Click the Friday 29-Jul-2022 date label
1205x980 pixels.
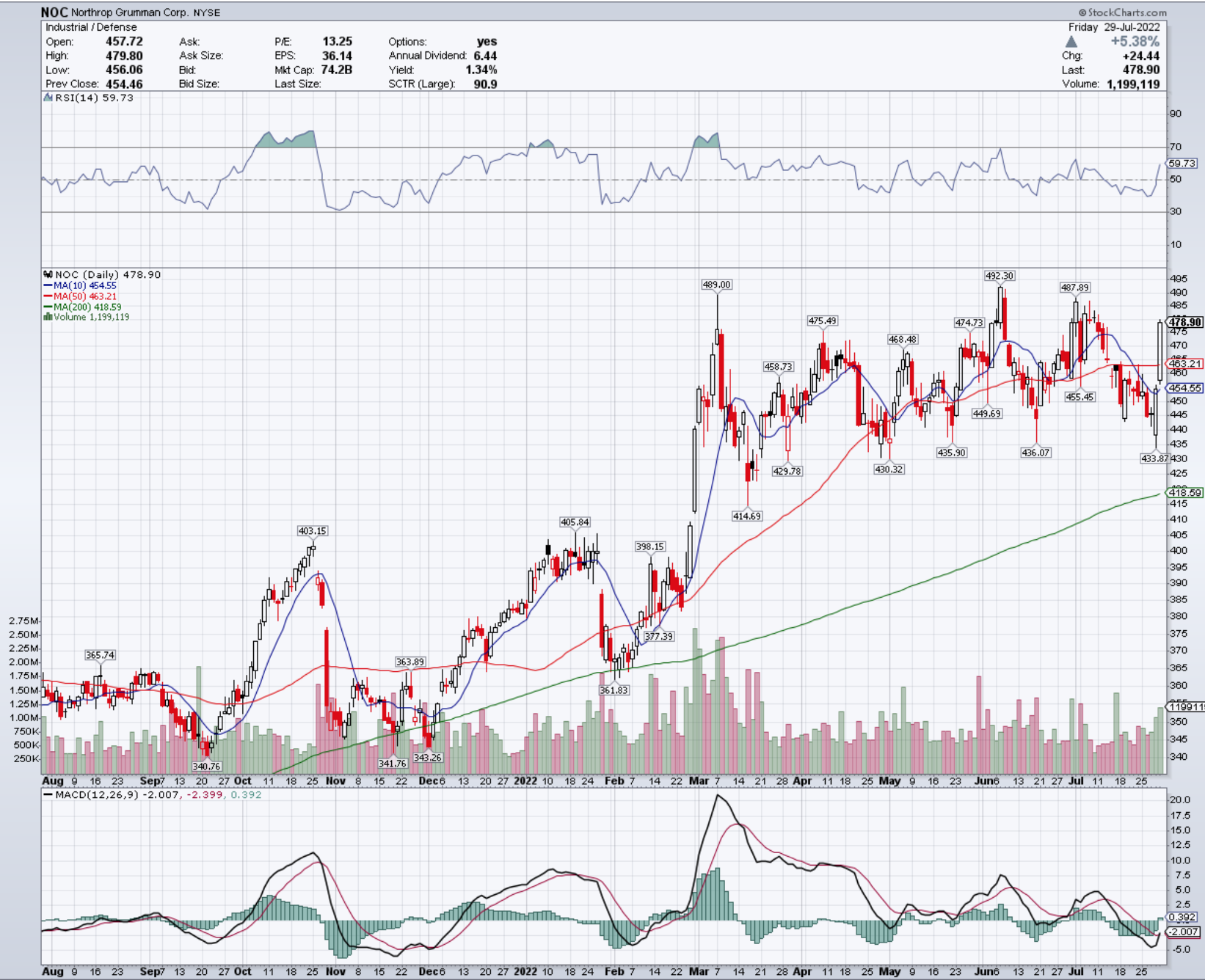(1114, 27)
